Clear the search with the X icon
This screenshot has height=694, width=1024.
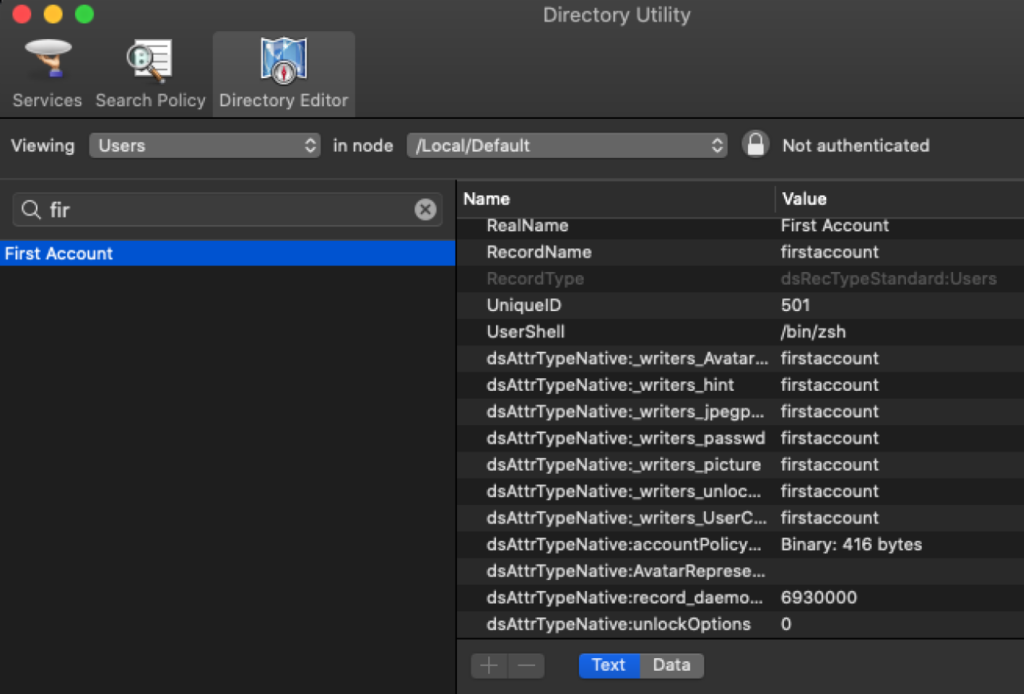tap(425, 209)
